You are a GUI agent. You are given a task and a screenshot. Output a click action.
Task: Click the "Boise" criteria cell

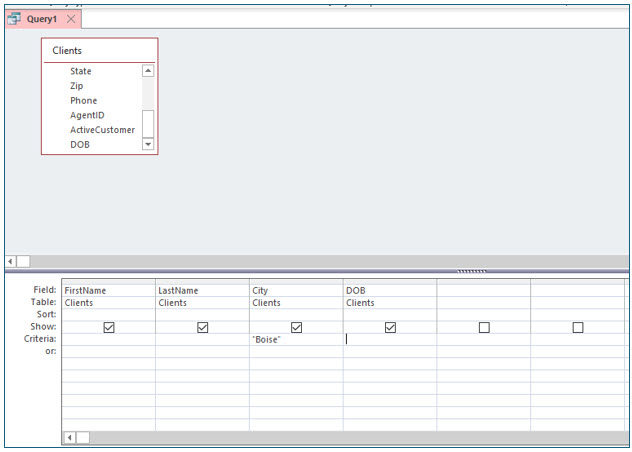tap(296, 340)
